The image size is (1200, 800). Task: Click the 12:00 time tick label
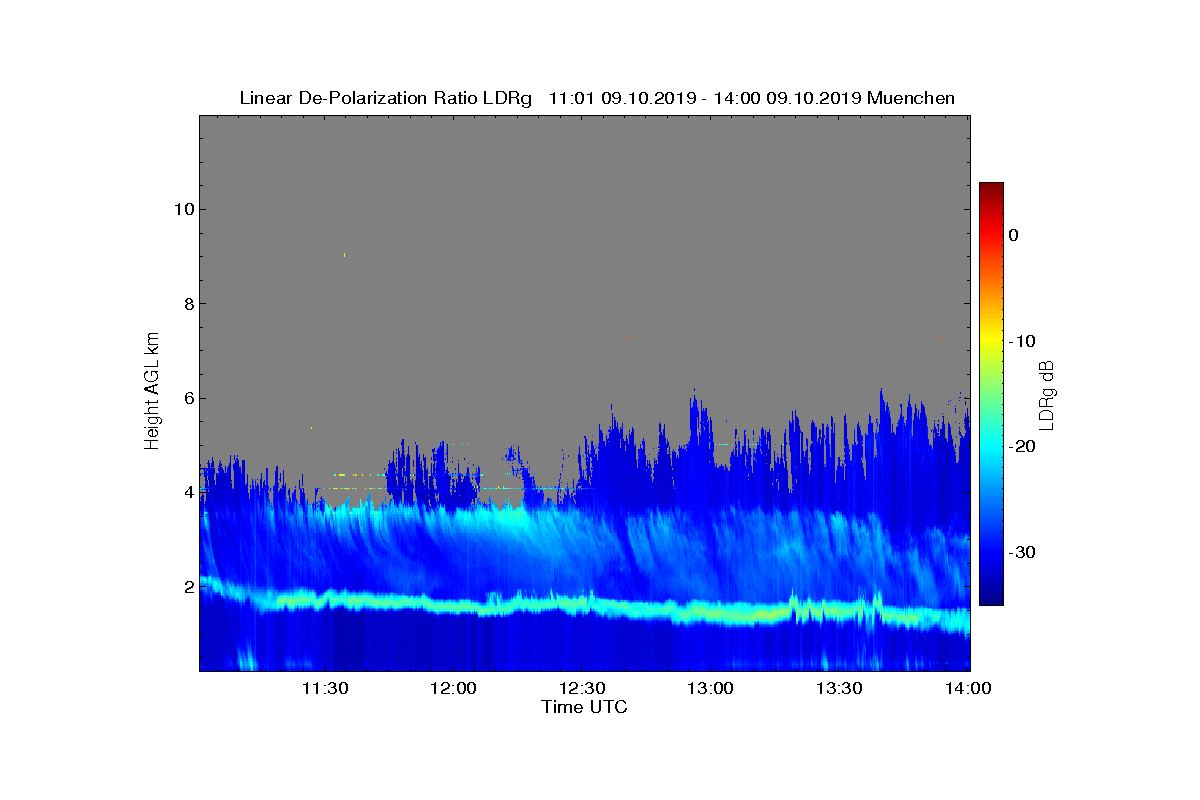pyautogui.click(x=453, y=689)
